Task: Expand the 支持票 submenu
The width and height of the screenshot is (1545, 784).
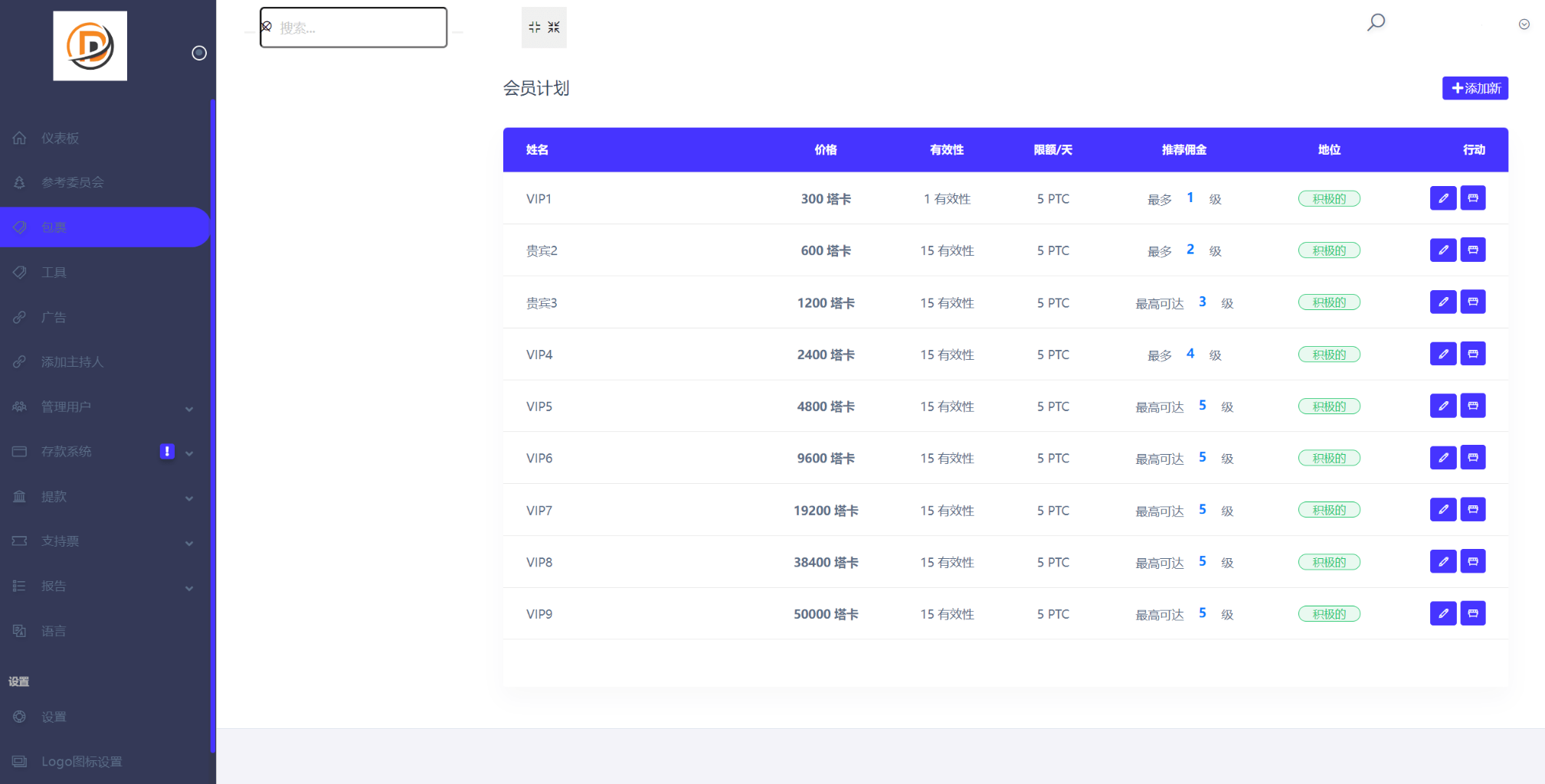Action: [189, 543]
